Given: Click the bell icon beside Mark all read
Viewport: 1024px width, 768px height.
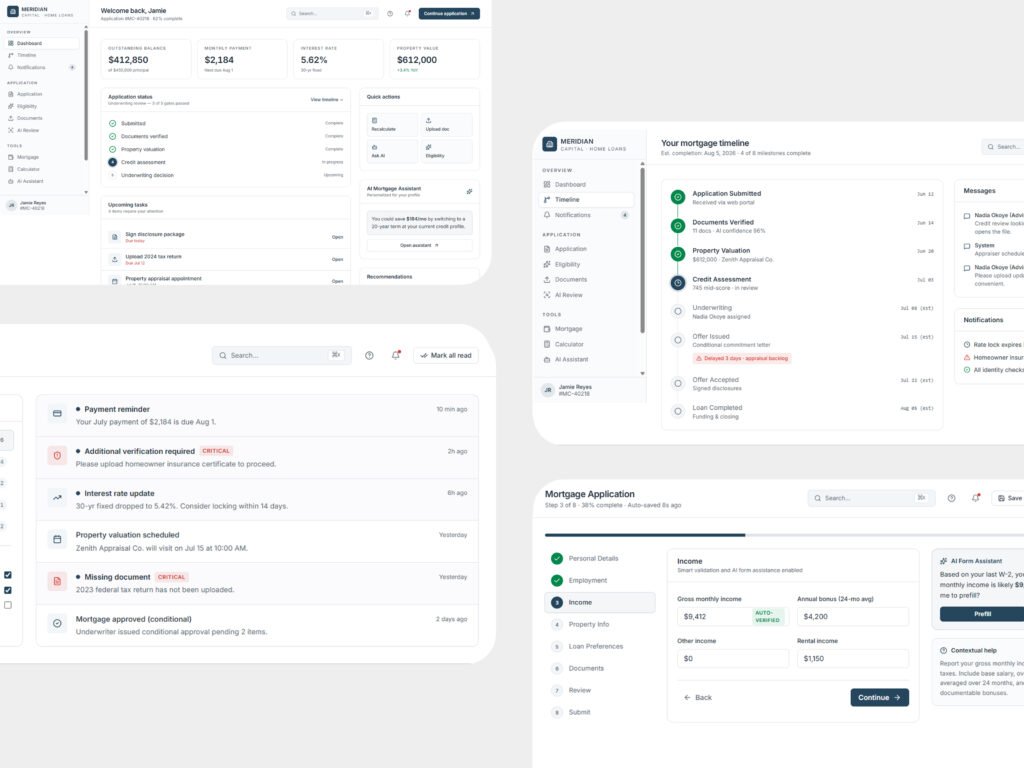Looking at the screenshot, I should point(396,355).
